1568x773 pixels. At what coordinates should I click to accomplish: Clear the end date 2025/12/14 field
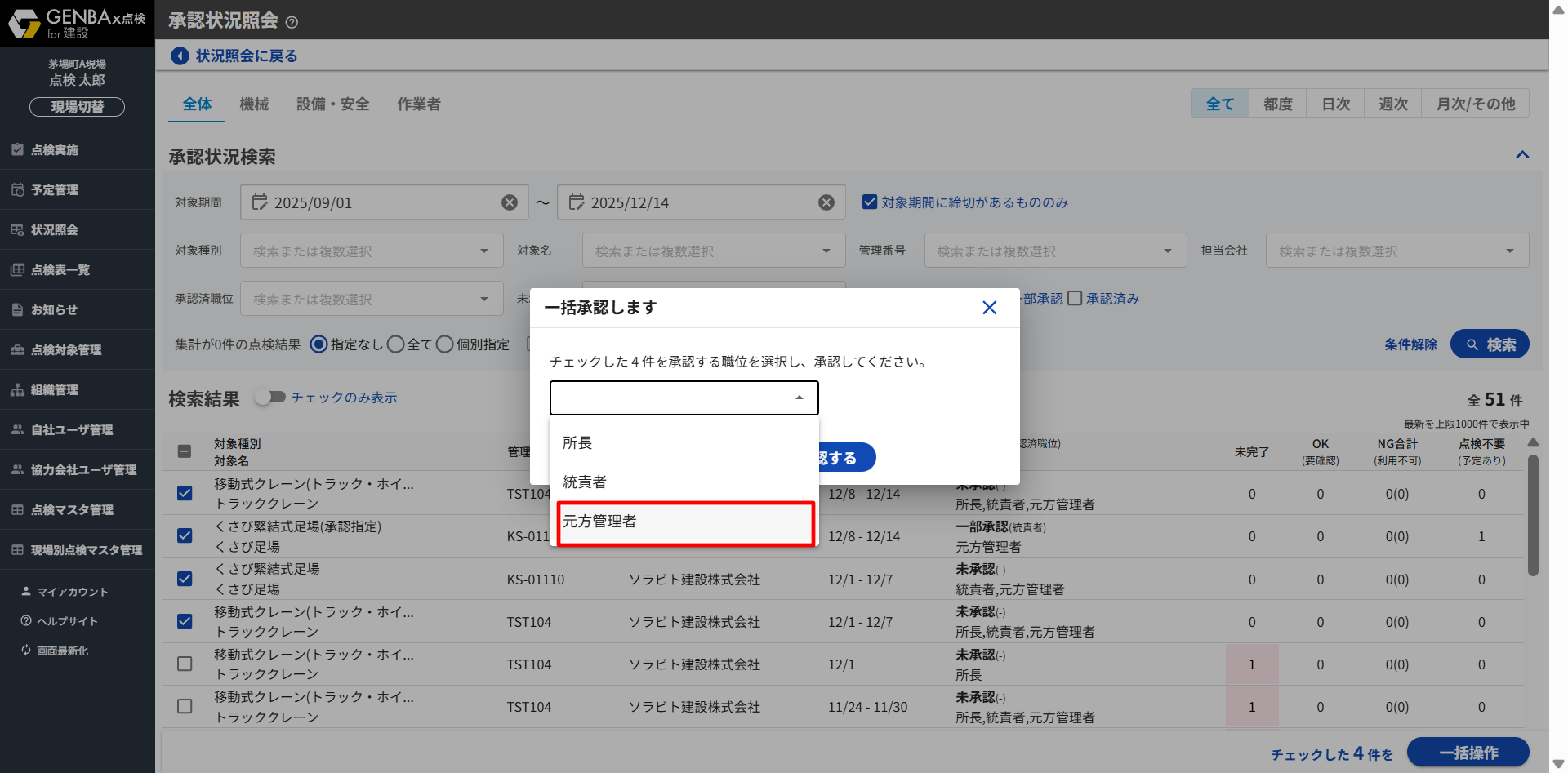coord(826,202)
